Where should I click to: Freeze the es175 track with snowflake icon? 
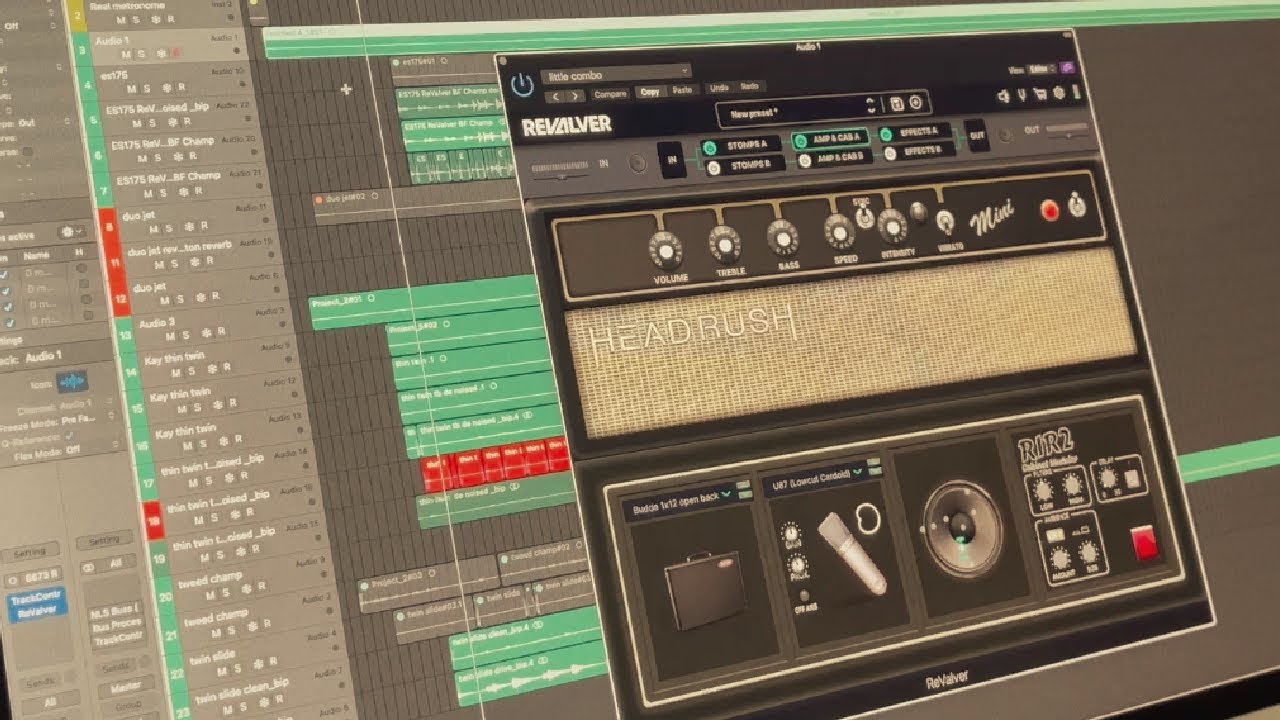[167, 90]
